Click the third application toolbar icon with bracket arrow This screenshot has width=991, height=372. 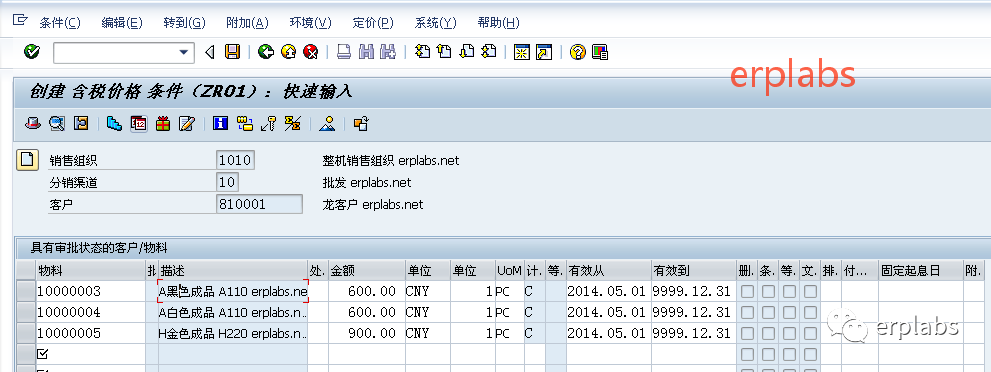pos(81,123)
